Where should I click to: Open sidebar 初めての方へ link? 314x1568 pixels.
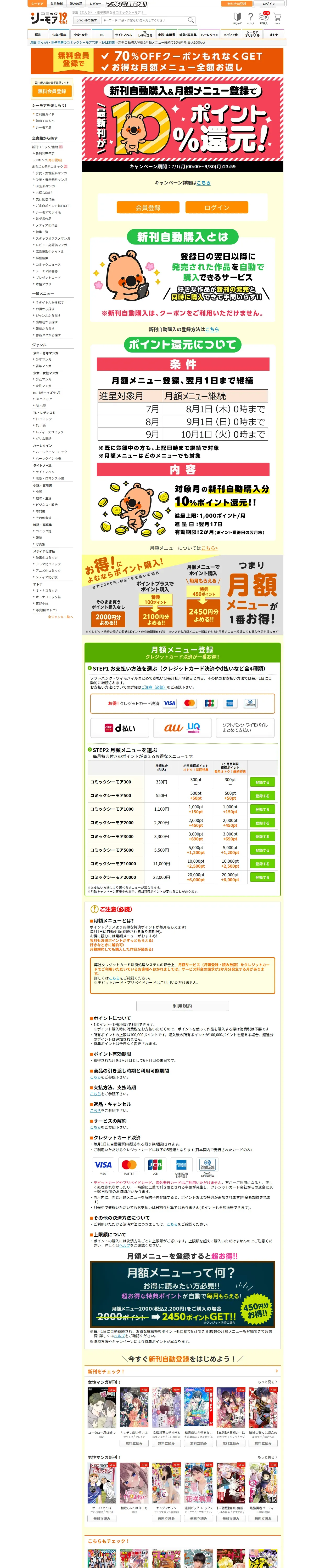point(45,120)
